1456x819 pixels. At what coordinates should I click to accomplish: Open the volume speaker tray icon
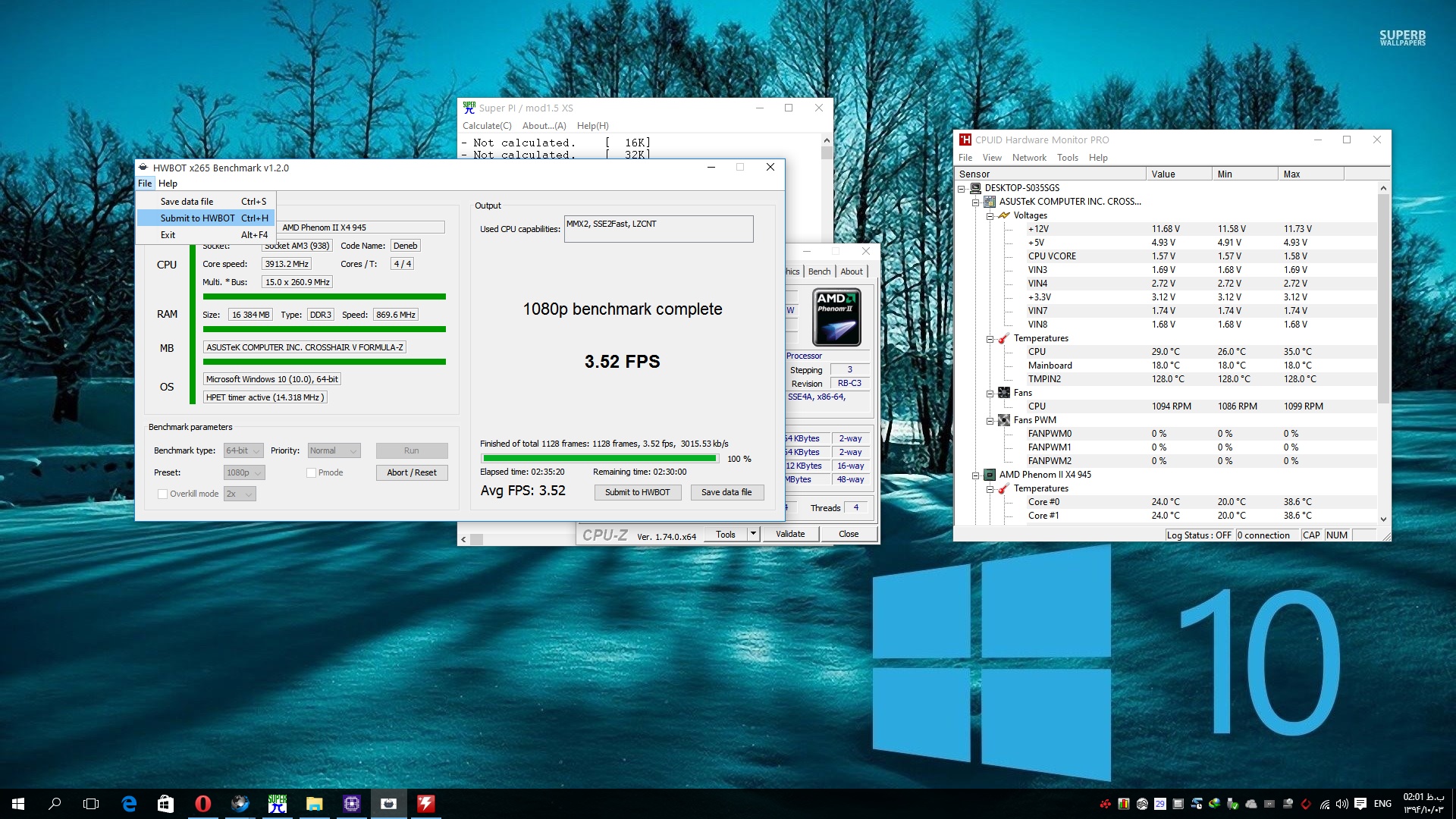[1342, 804]
